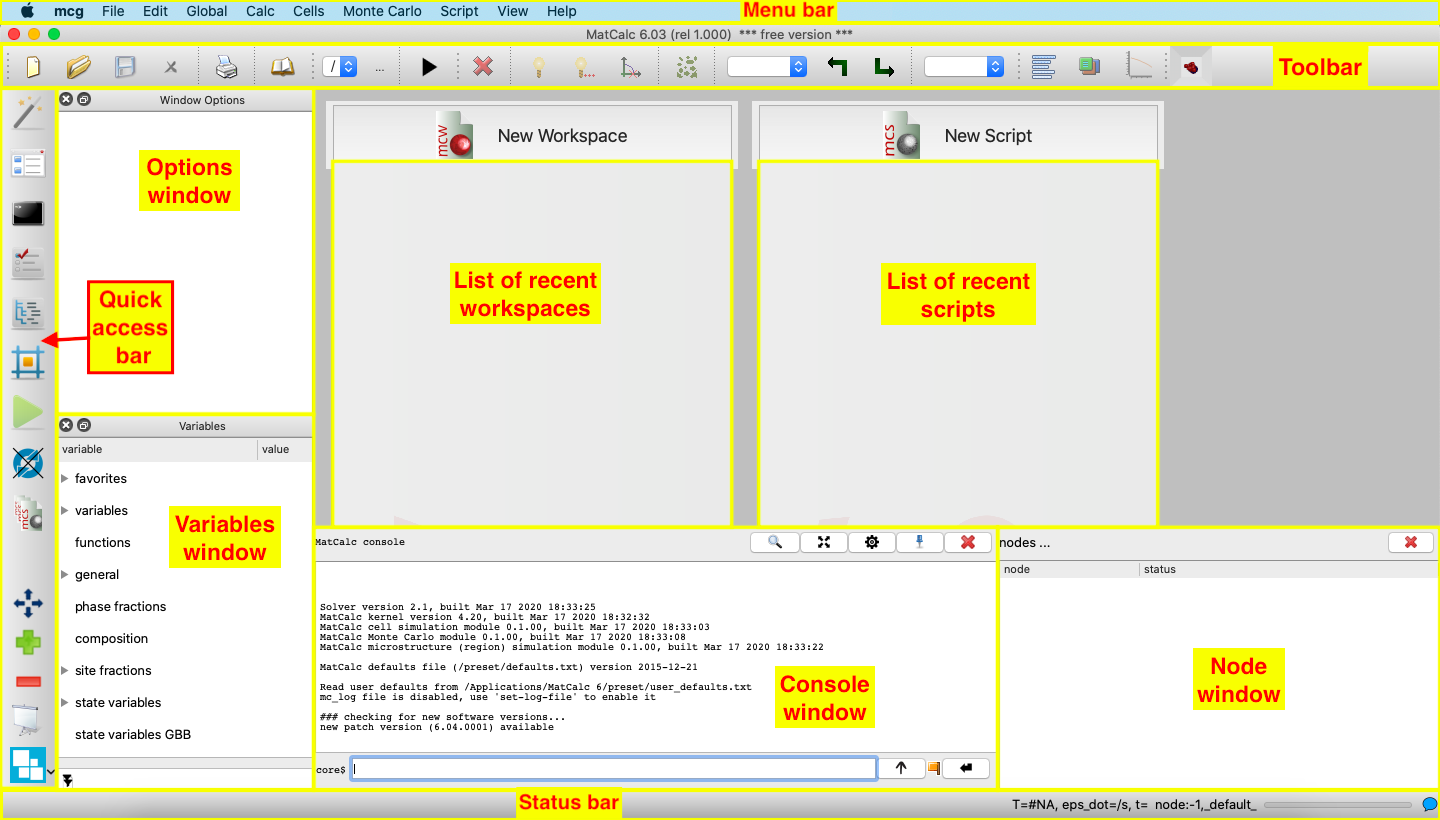This screenshot has height=820, width=1440.
Task: Expand the site fractions group
Action: tap(65, 671)
